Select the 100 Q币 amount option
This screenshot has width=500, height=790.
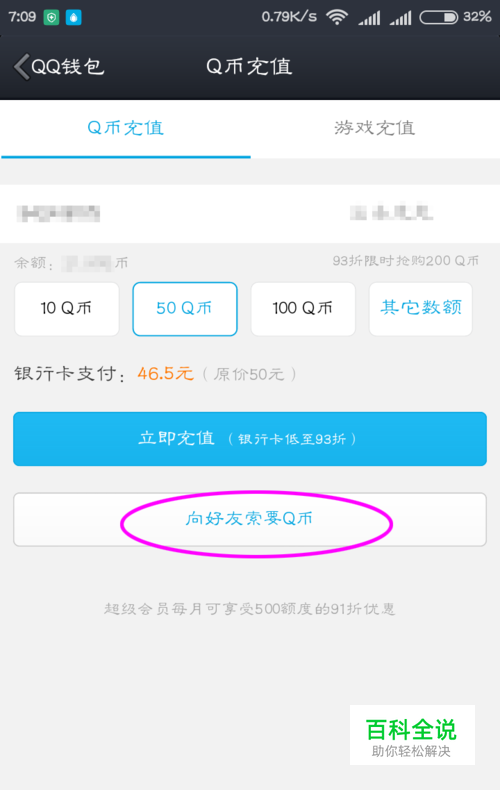point(303,309)
